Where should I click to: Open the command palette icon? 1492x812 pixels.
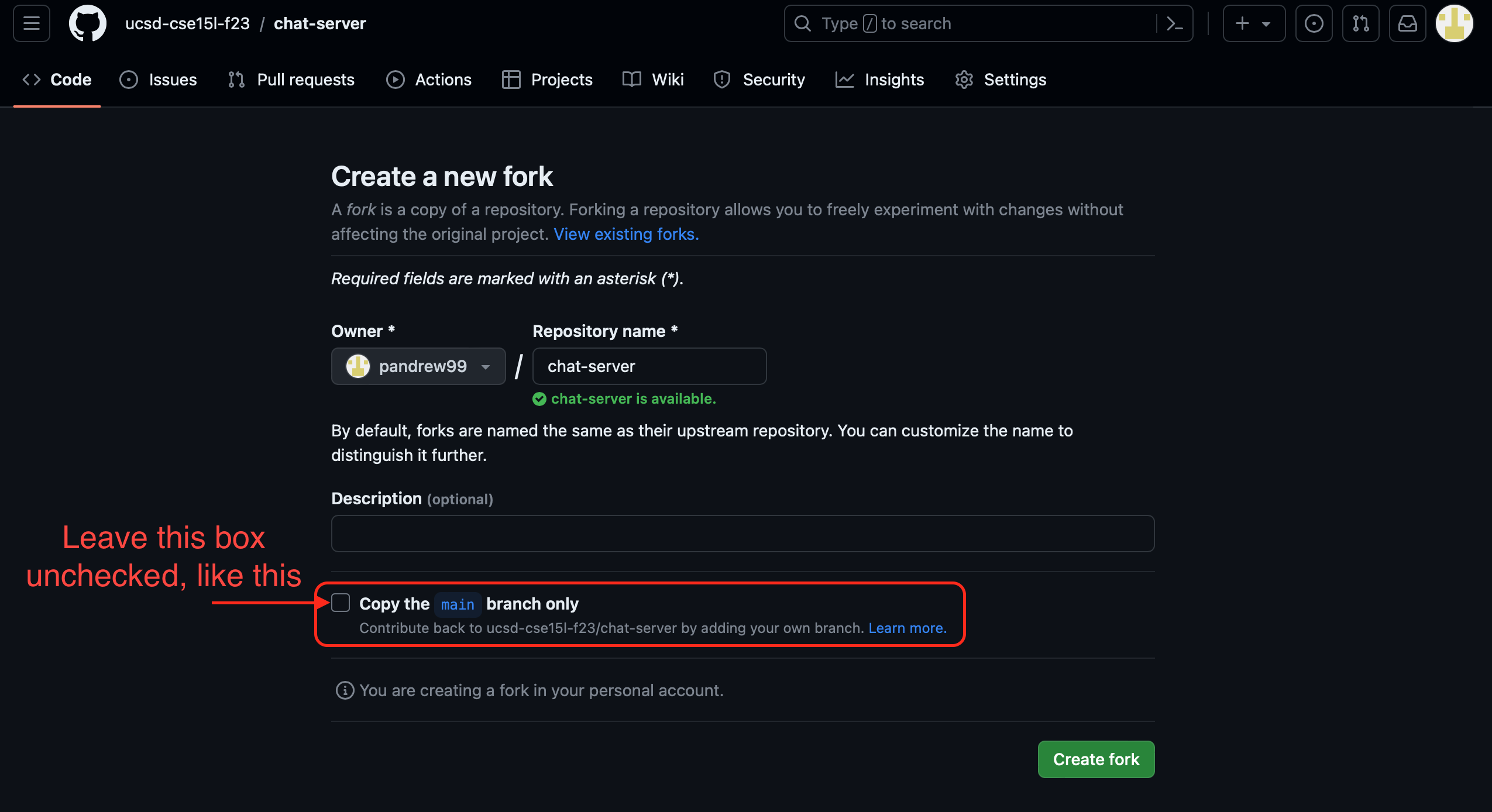[x=1174, y=23]
